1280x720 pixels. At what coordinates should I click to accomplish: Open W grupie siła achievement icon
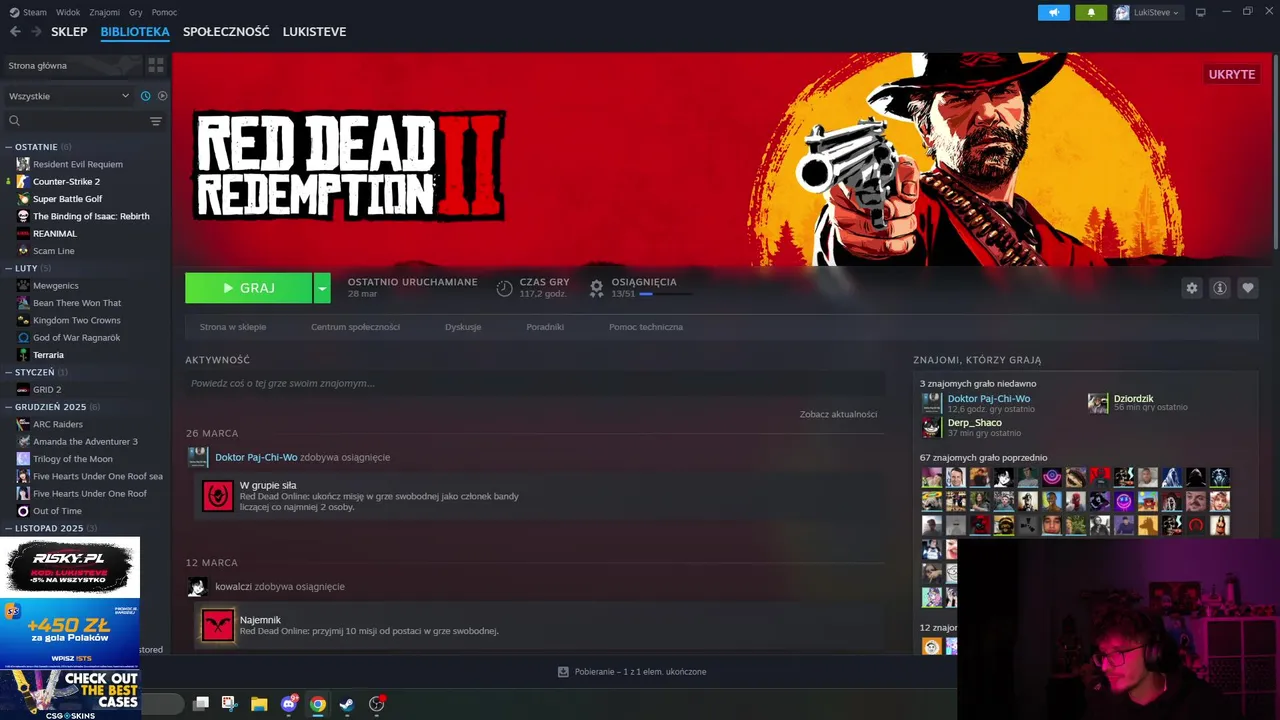pyautogui.click(x=217, y=496)
